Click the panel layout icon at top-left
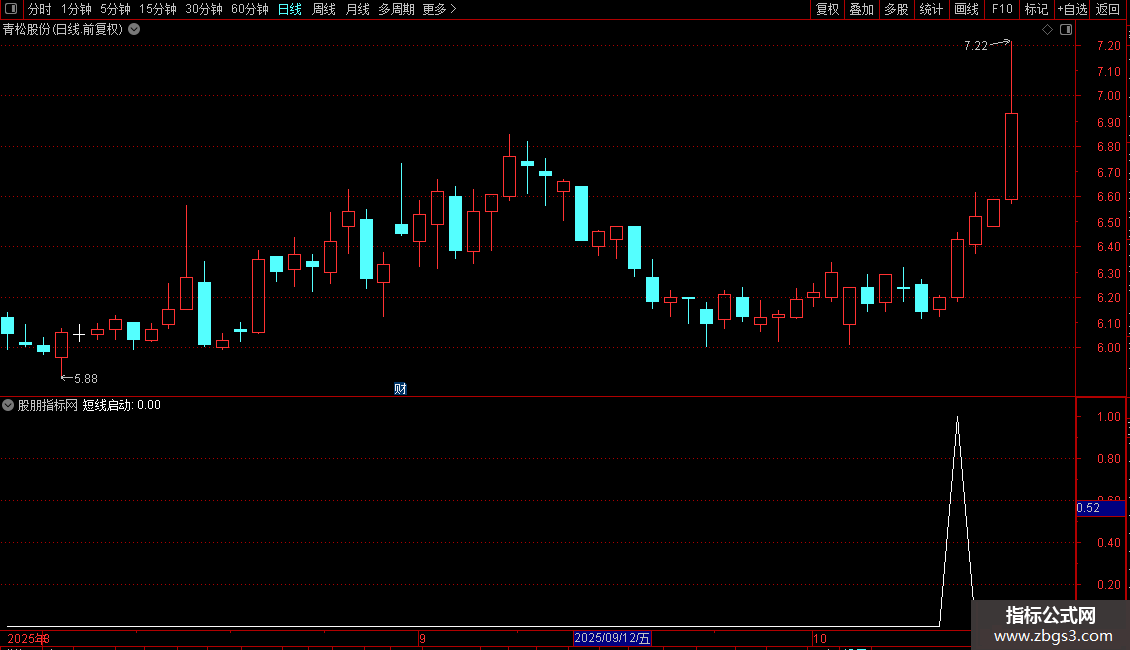 point(11,9)
